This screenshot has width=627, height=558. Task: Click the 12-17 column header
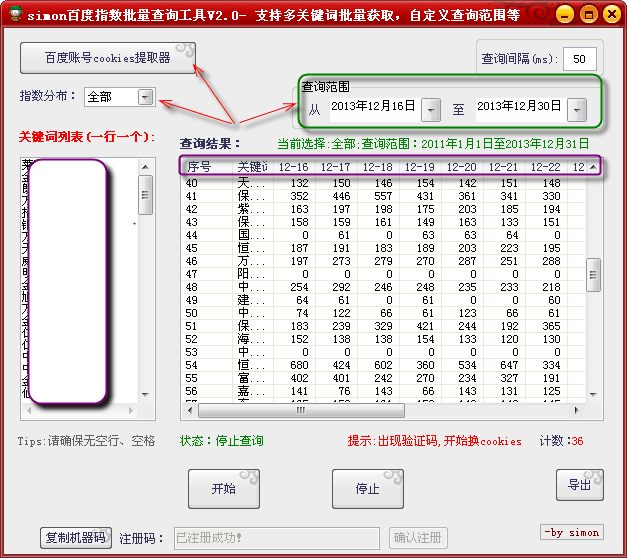(336, 166)
